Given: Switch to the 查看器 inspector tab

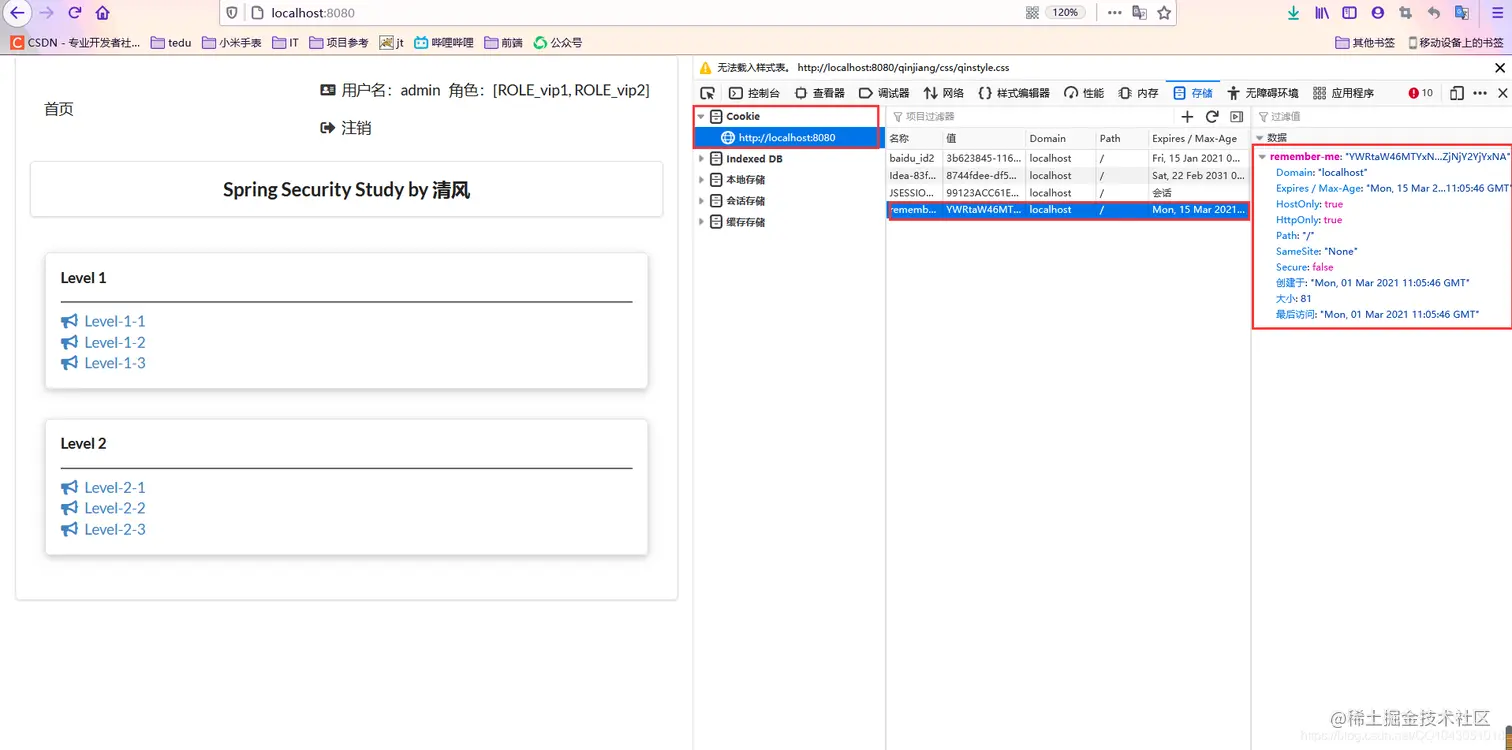Looking at the screenshot, I should point(819,93).
